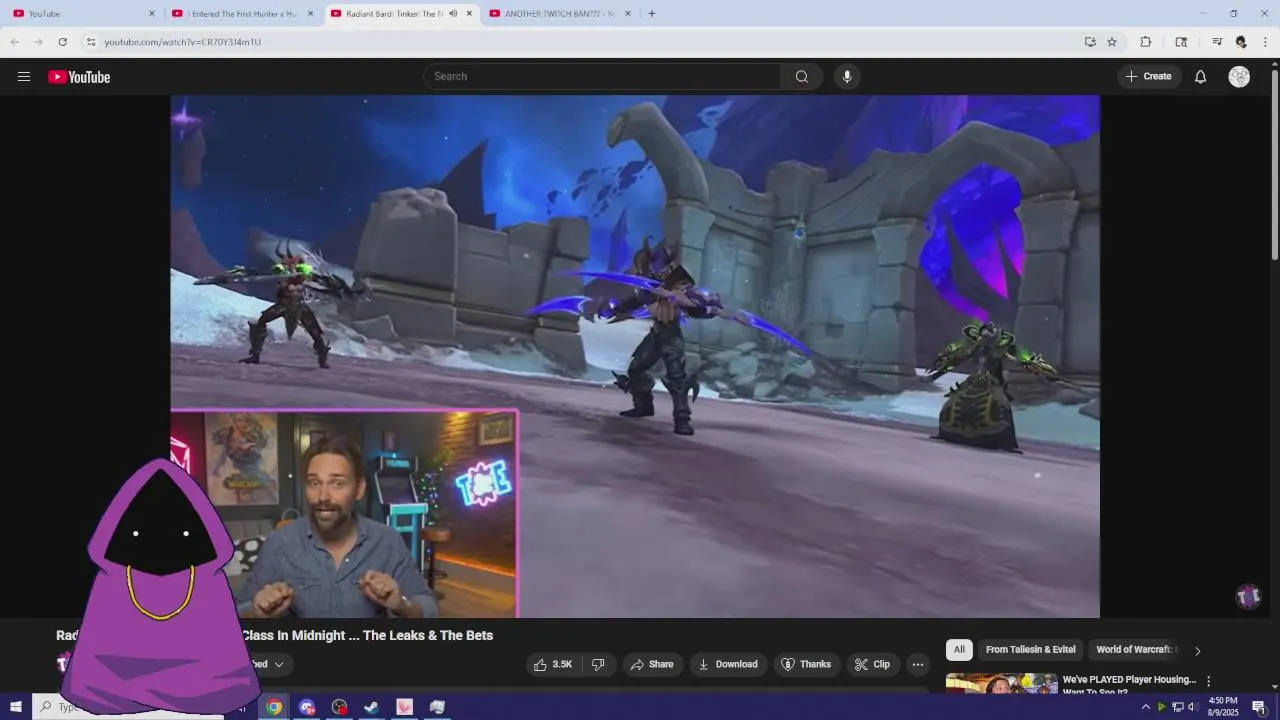Open the taskbar volume control
This screenshot has height=720, width=1280.
(1192, 707)
